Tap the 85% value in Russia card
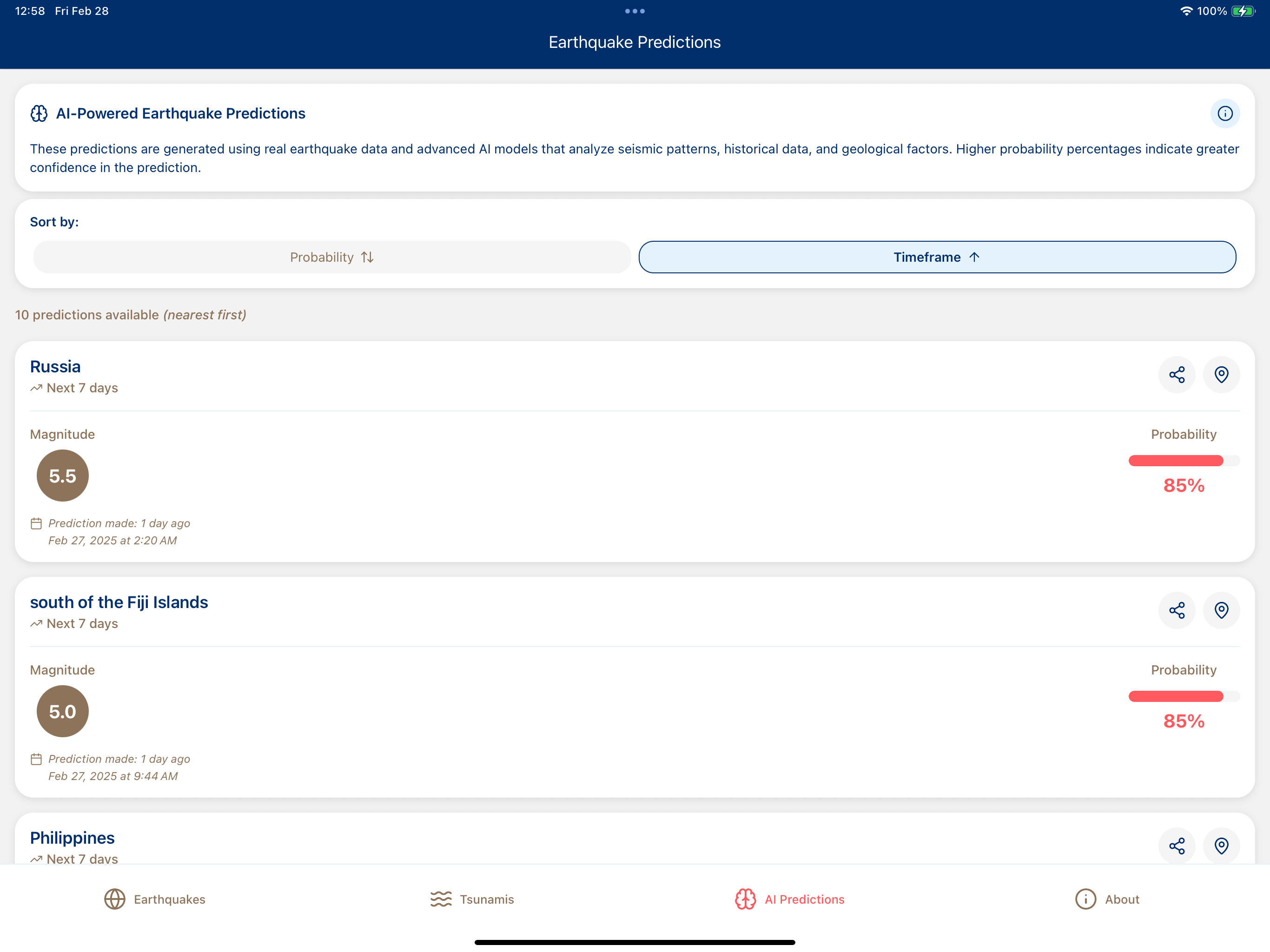The width and height of the screenshot is (1270, 952). tap(1184, 485)
